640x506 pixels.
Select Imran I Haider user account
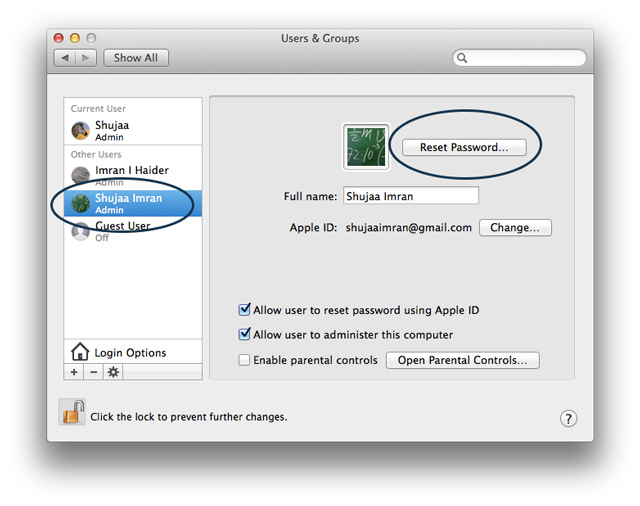click(x=133, y=176)
